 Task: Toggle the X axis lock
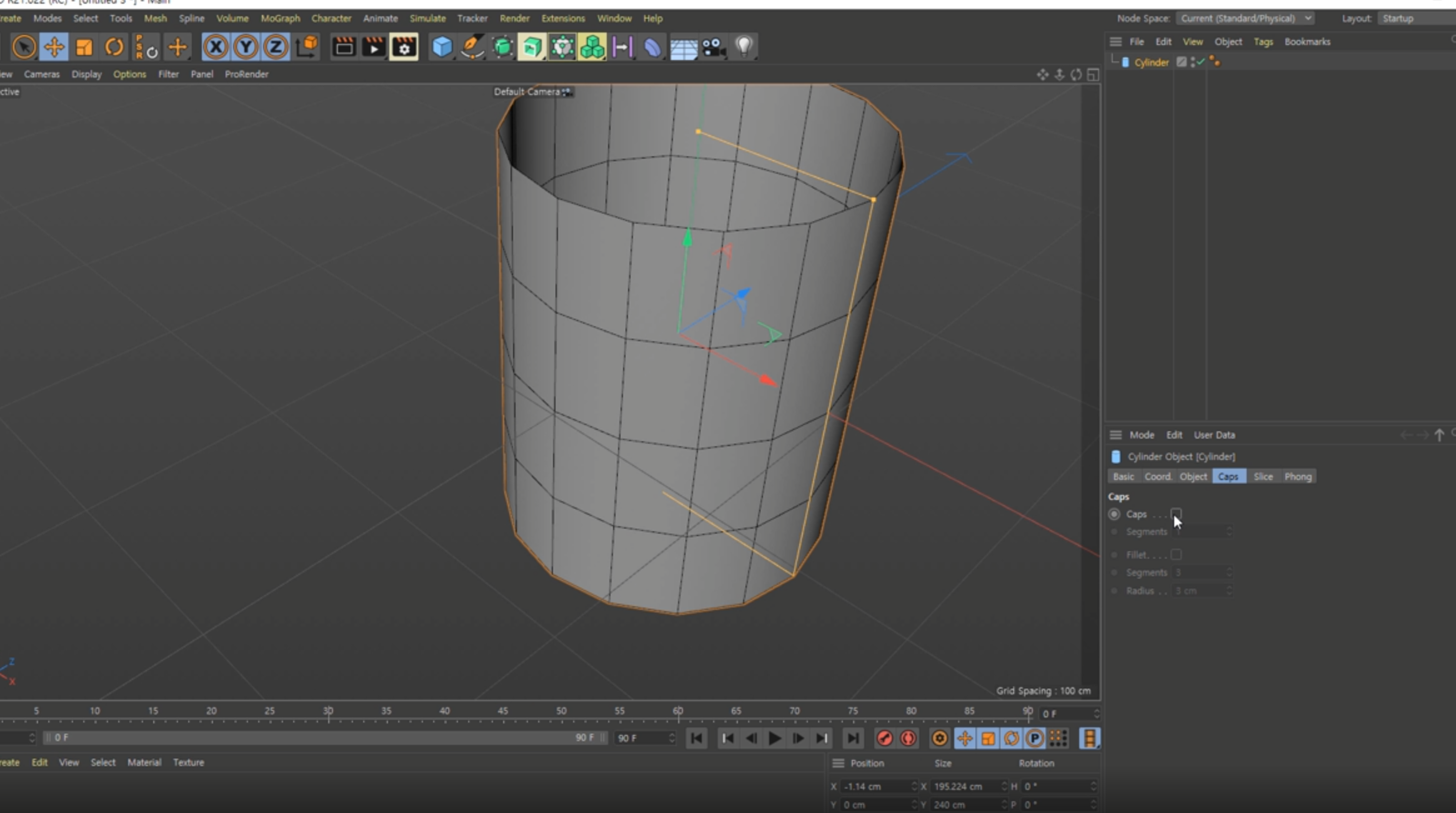tap(216, 47)
